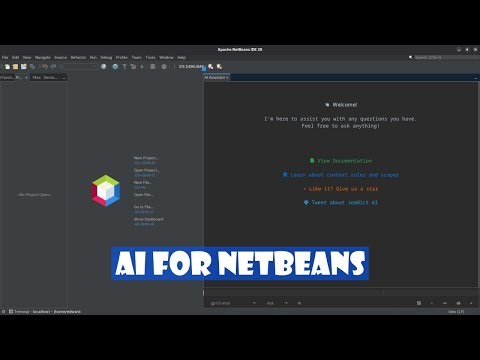Click the Run Project play icon
This screenshot has height=360, width=480.
142,67
